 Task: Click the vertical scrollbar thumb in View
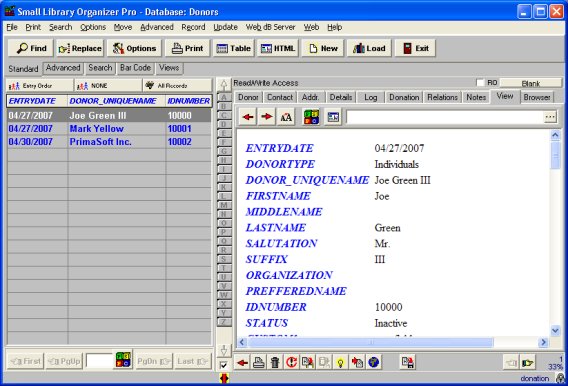[x=555, y=155]
